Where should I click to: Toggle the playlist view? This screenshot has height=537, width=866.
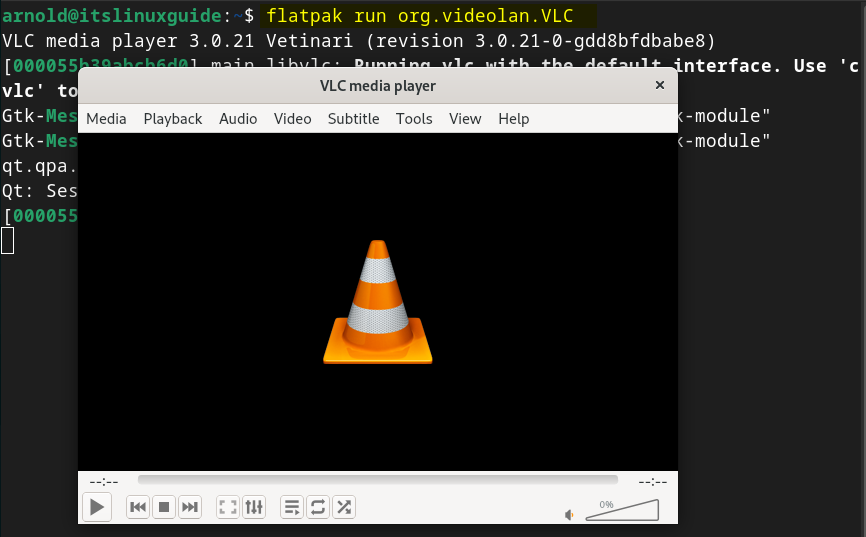pos(292,507)
